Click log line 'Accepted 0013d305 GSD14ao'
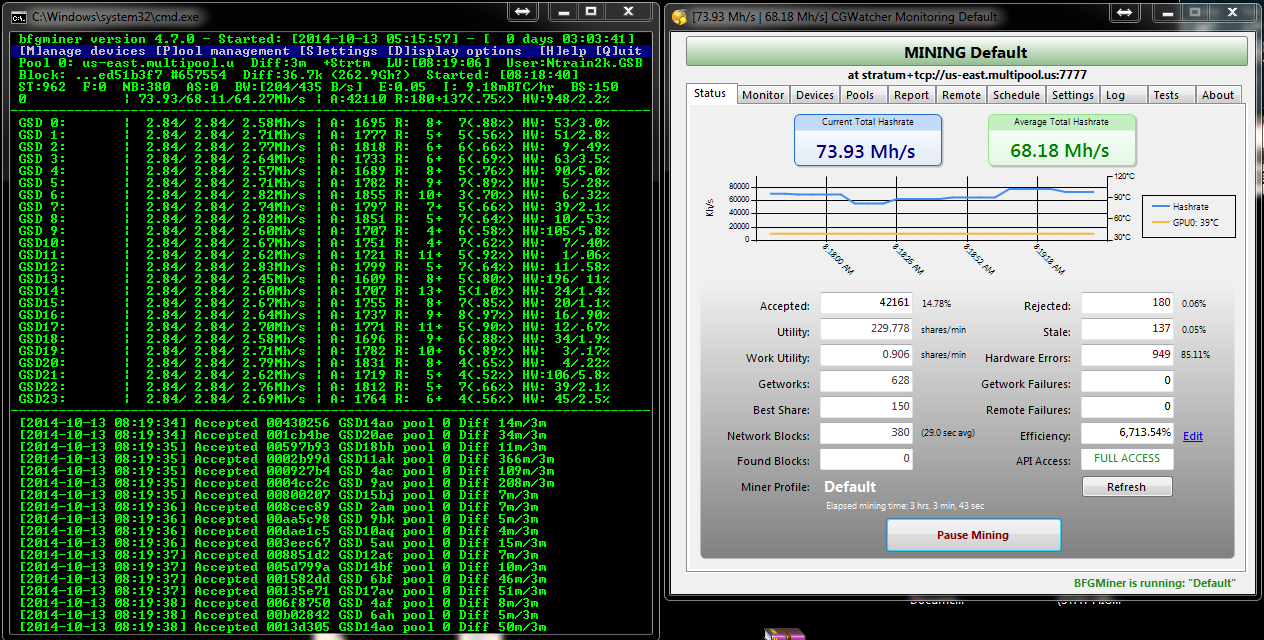The height and width of the screenshot is (640, 1264). [282, 627]
